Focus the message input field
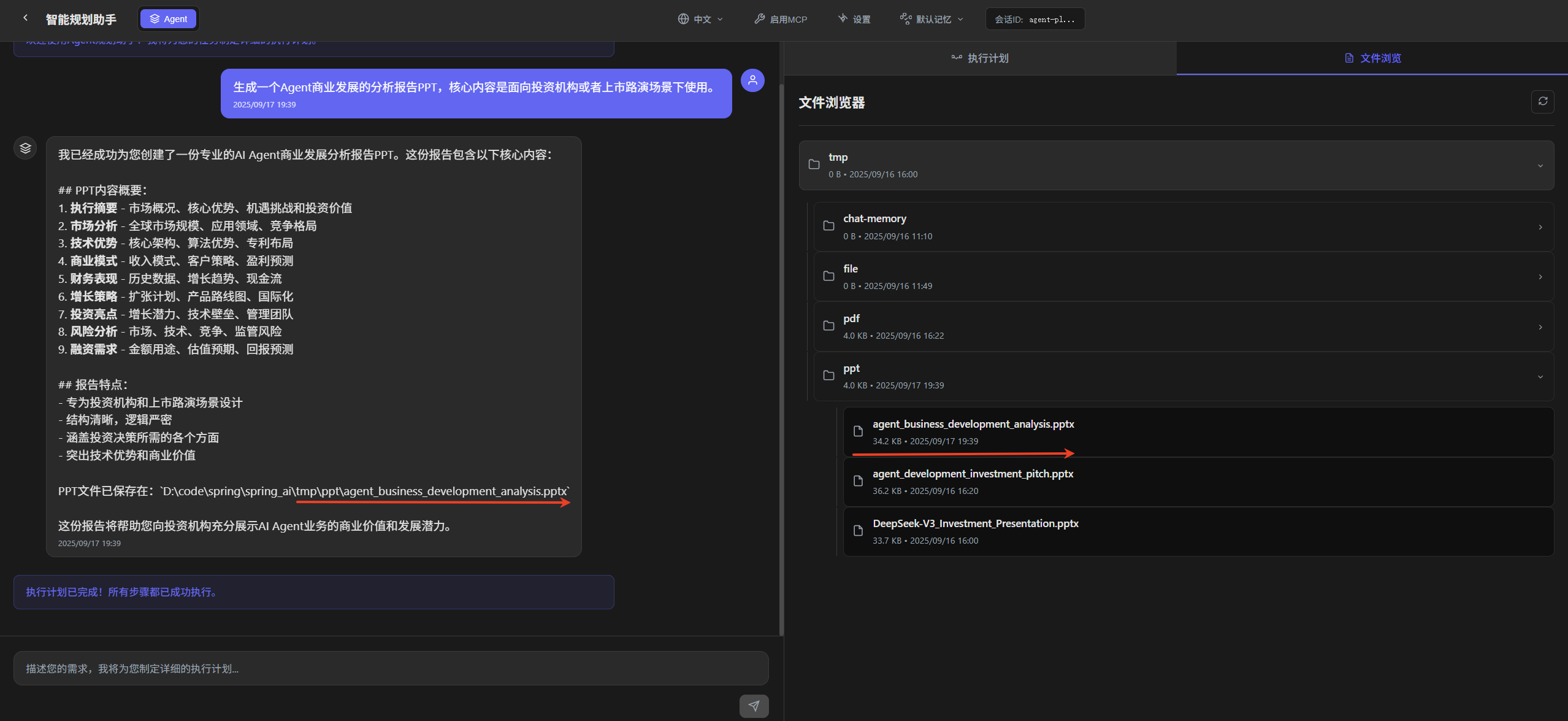 (x=391, y=668)
